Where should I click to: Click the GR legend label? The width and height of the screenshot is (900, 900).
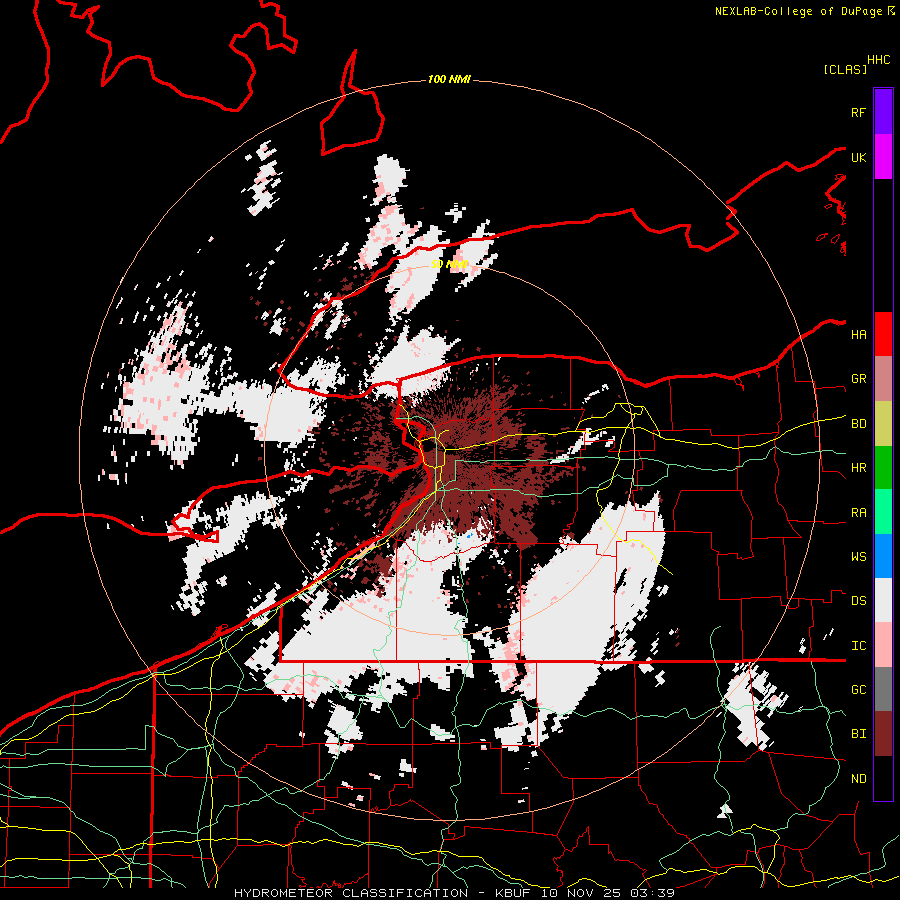(859, 379)
